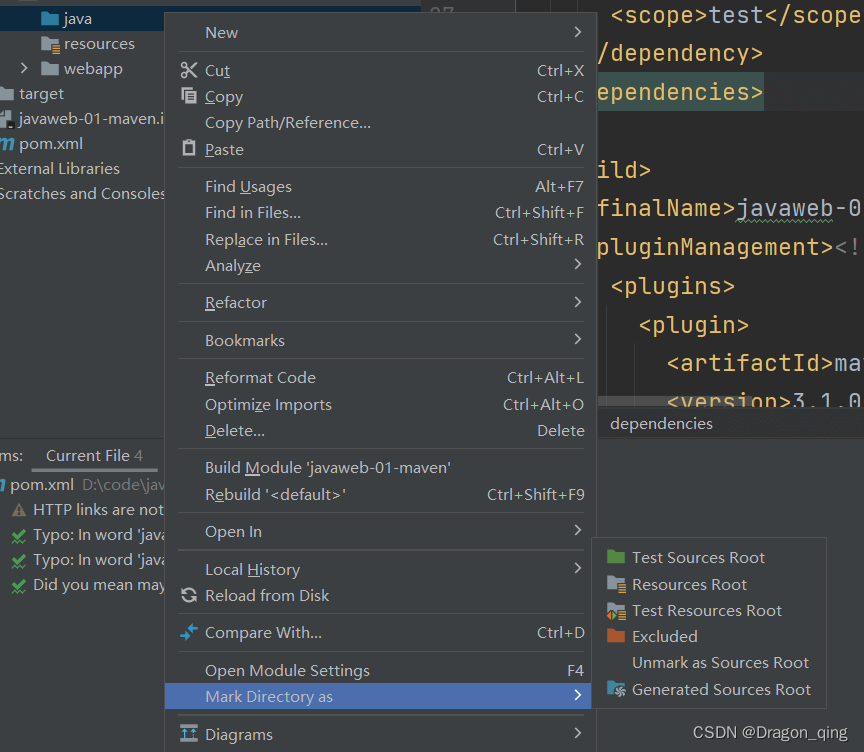Switch to the Current File tab

(88, 455)
